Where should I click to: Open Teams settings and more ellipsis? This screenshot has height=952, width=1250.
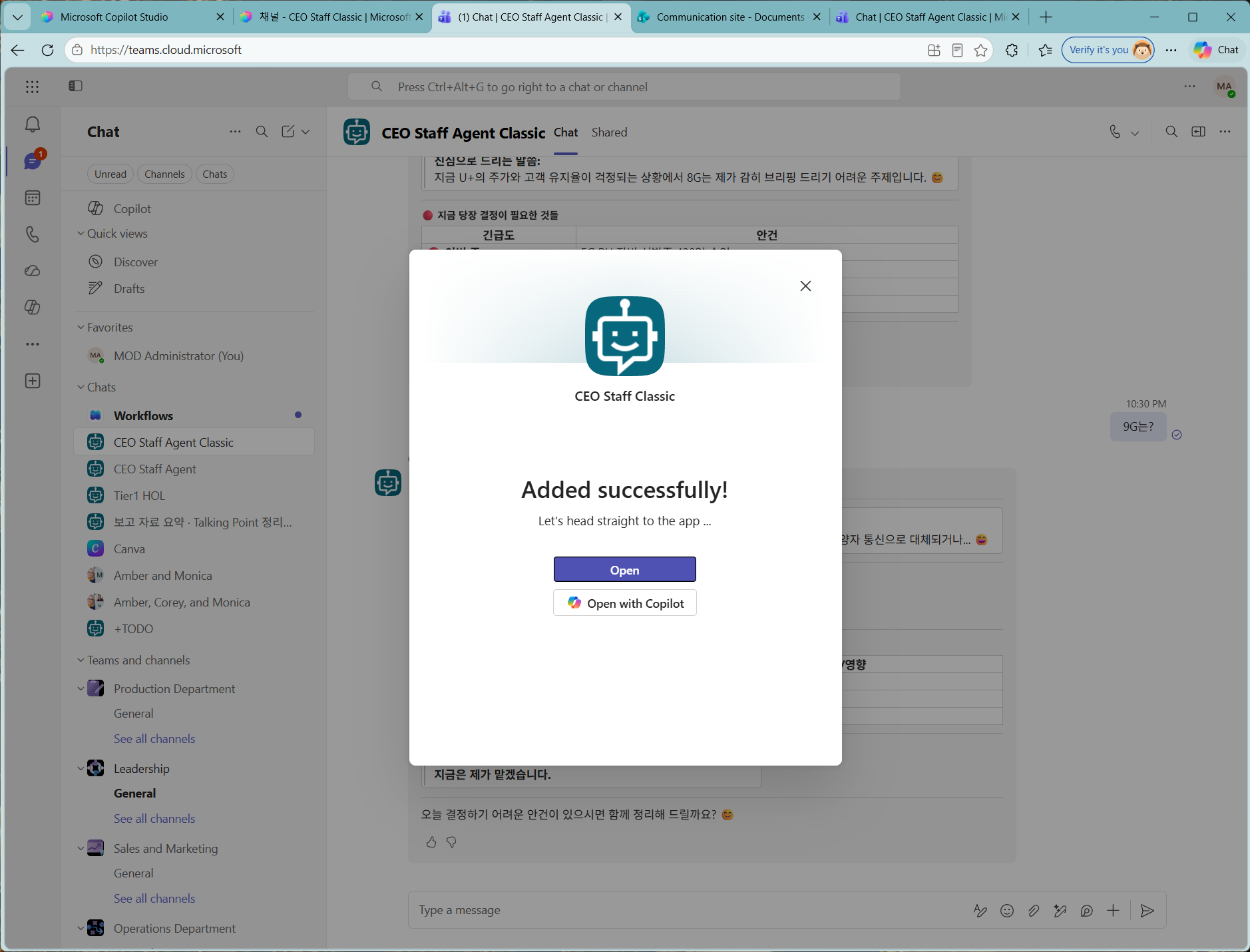point(1189,87)
